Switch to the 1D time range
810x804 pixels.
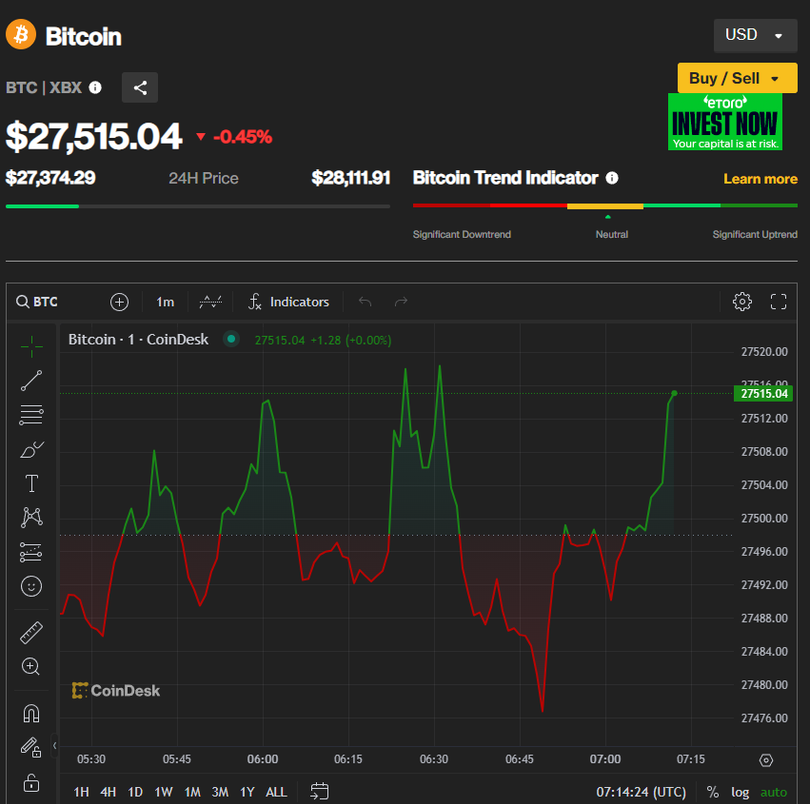pyautogui.click(x=135, y=792)
